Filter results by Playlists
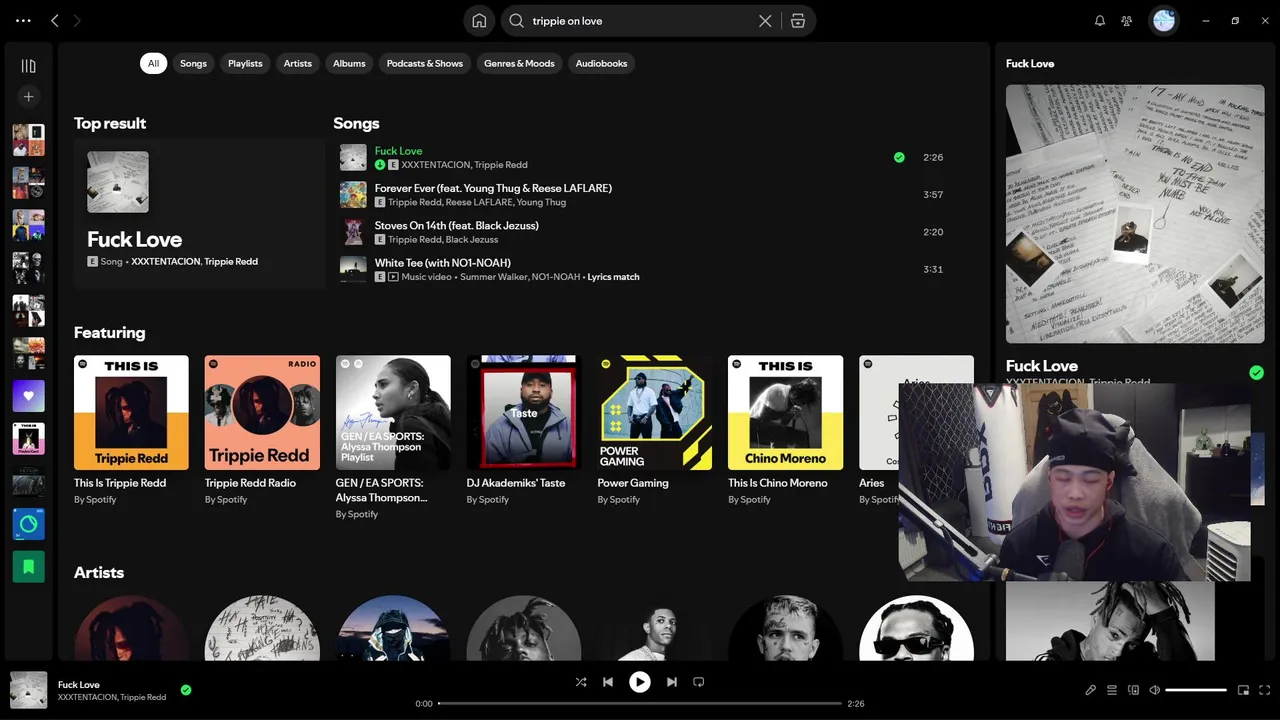 [x=245, y=63]
